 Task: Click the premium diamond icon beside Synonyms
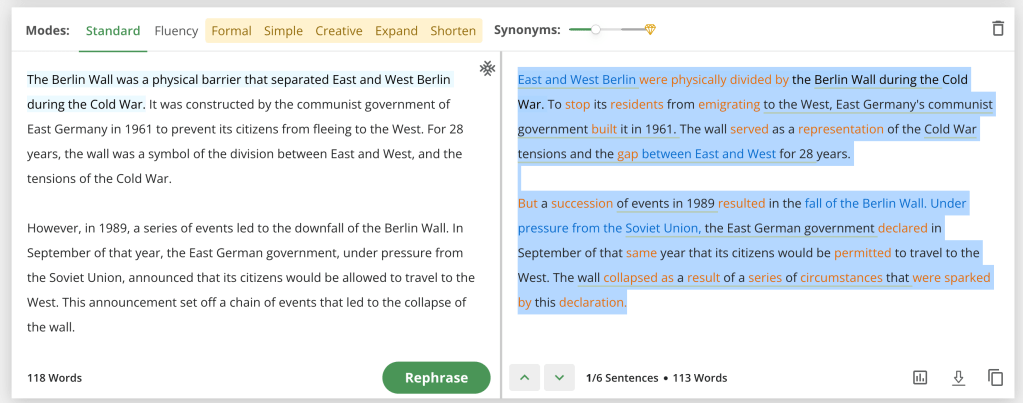[x=650, y=29]
